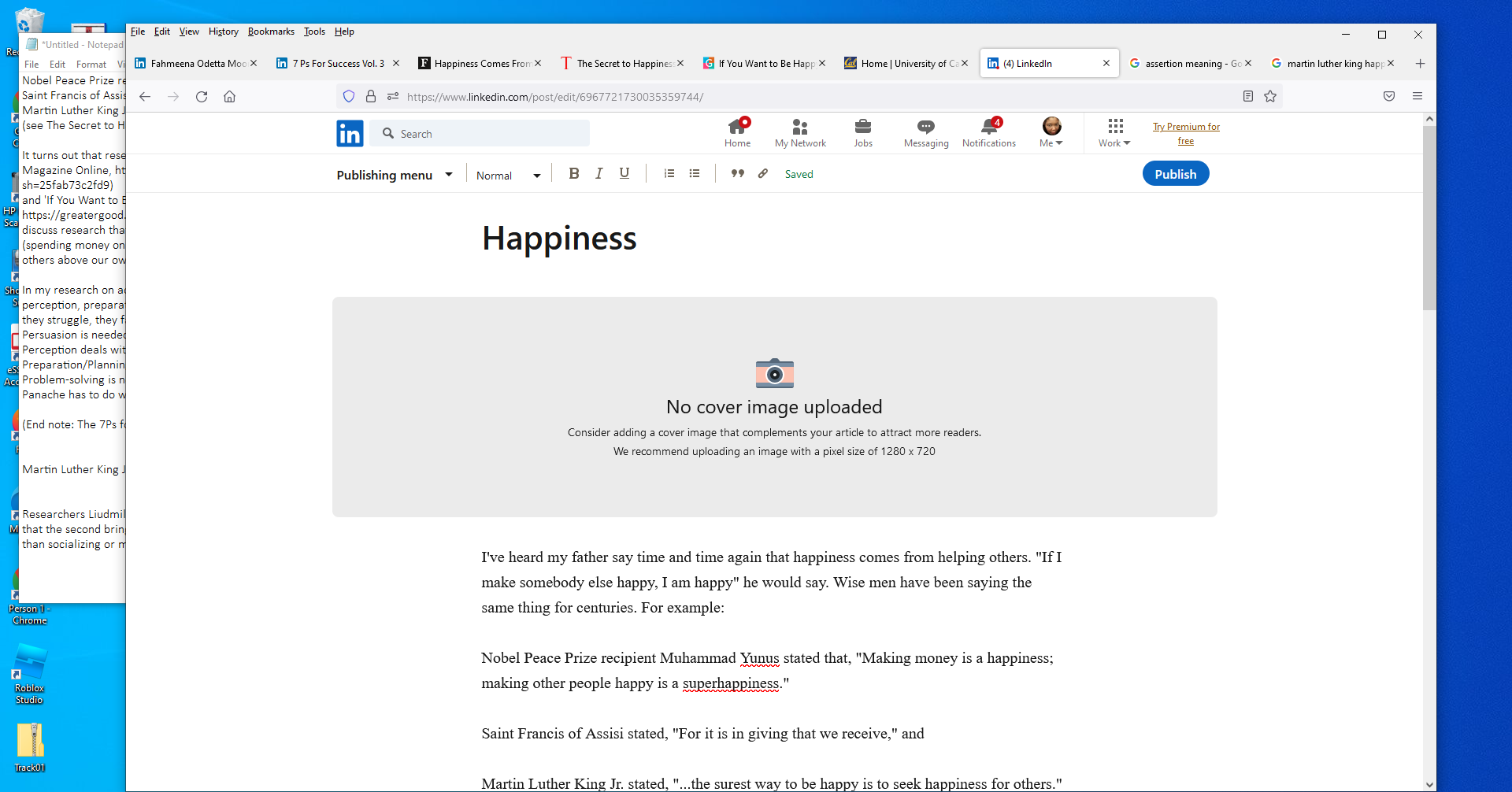Open a new browser tab
1512x792 pixels.
[x=1421, y=64]
